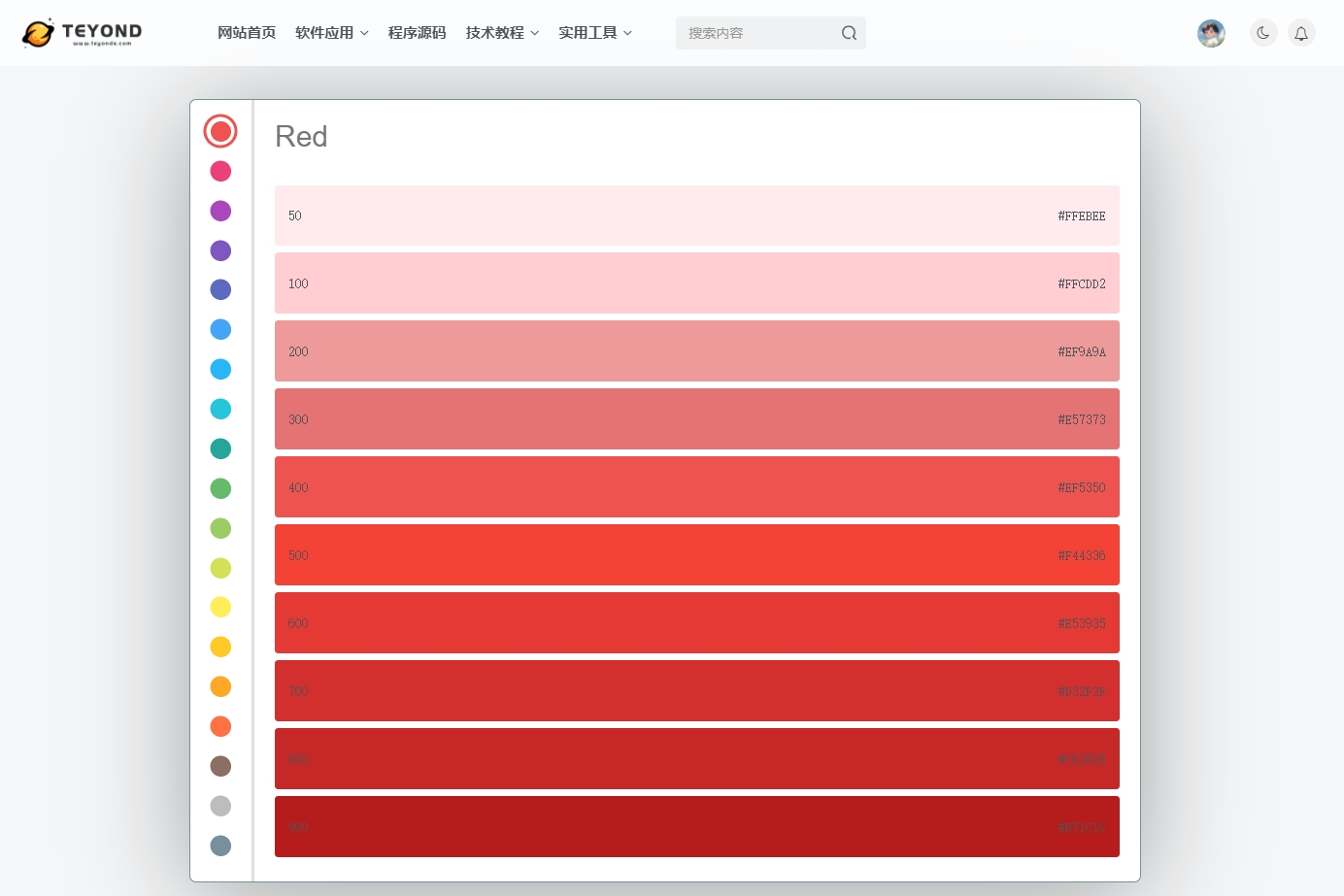
Task: Click the TEYOND logo
Action: (82, 33)
